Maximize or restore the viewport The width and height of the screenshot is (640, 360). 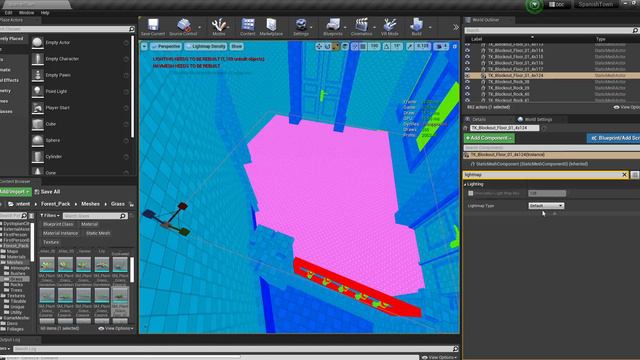455,47
